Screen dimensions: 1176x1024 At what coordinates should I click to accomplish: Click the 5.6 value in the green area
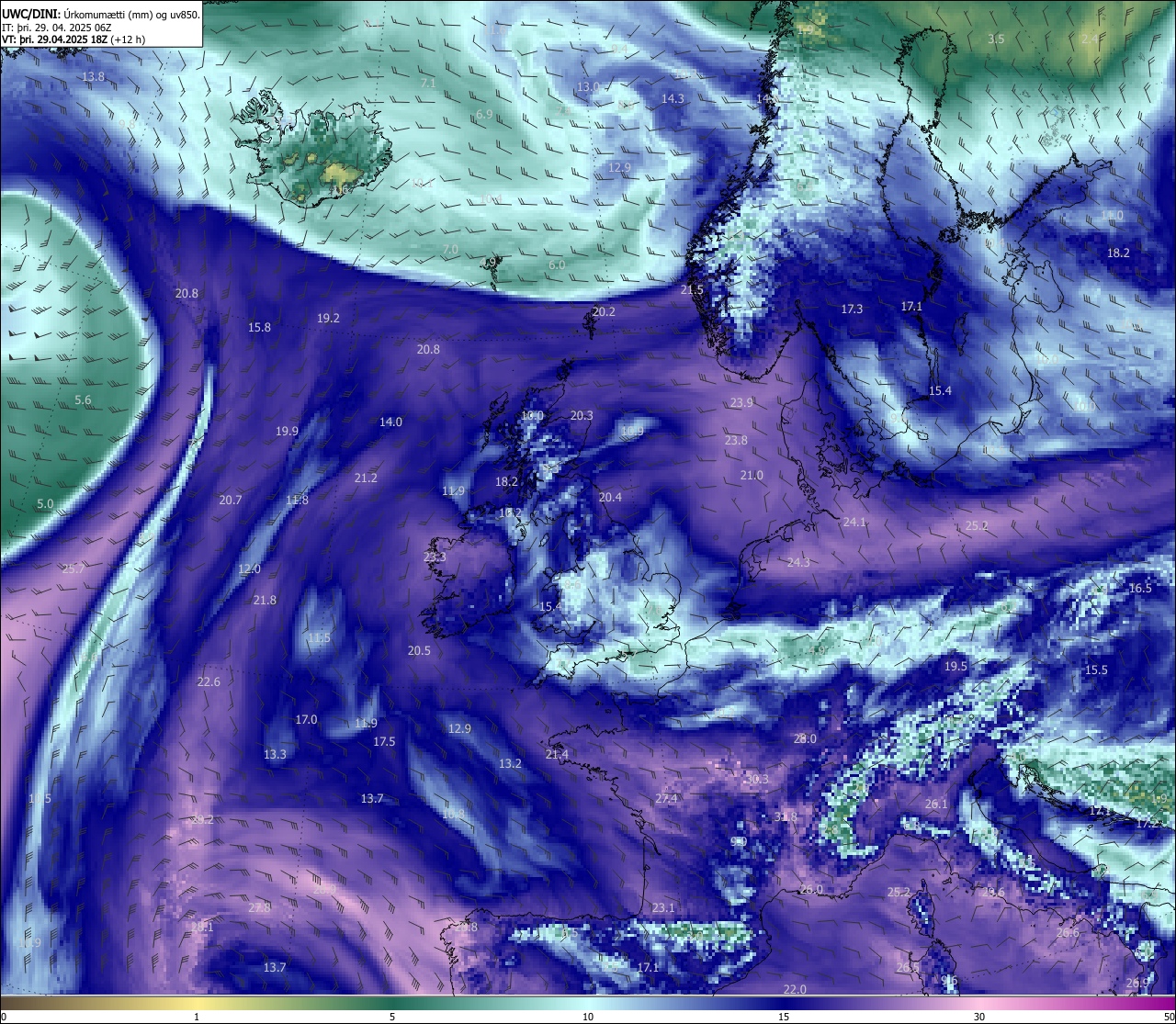tap(83, 400)
